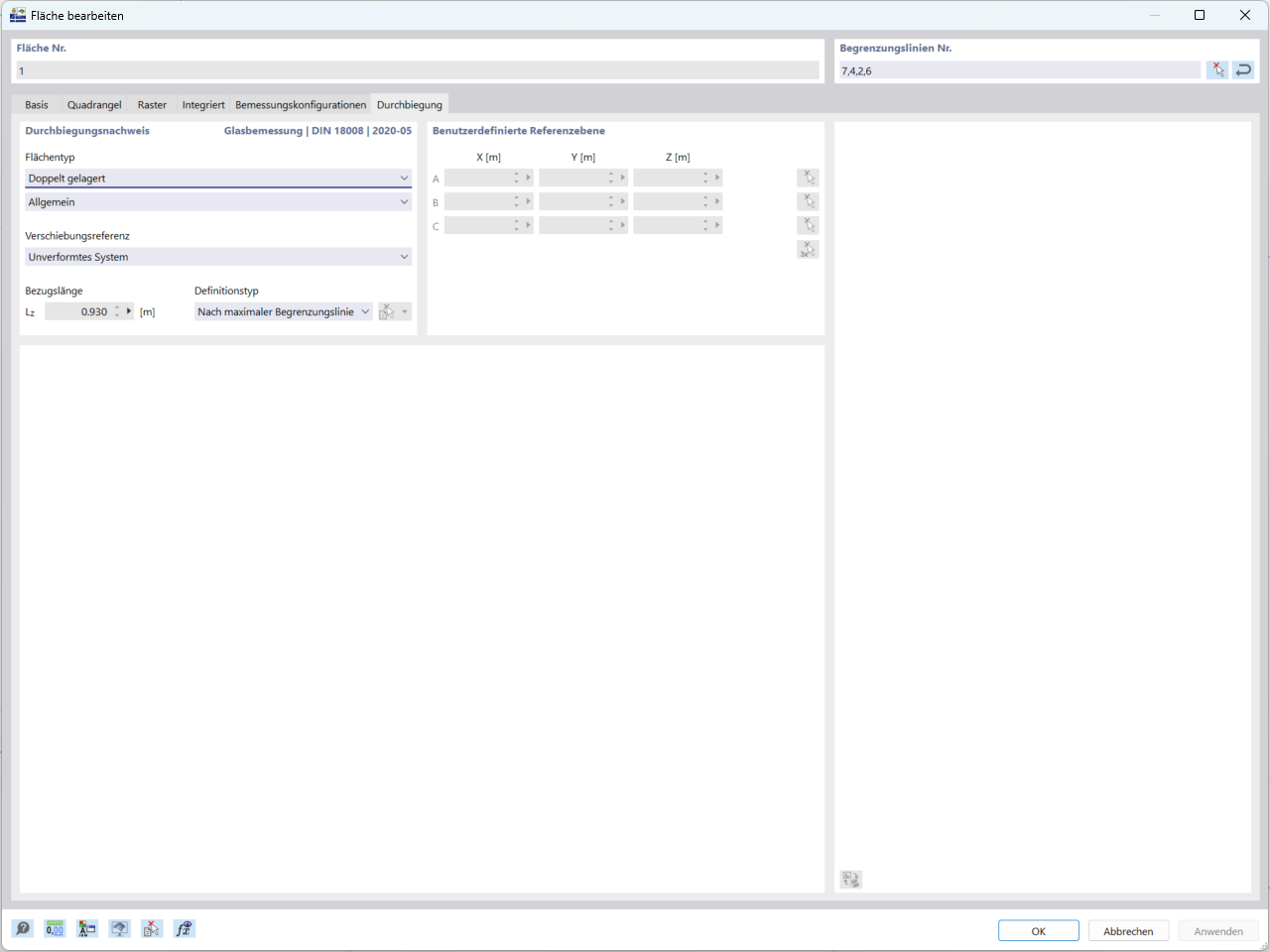Open units and formatting settings icon

(x=86, y=928)
